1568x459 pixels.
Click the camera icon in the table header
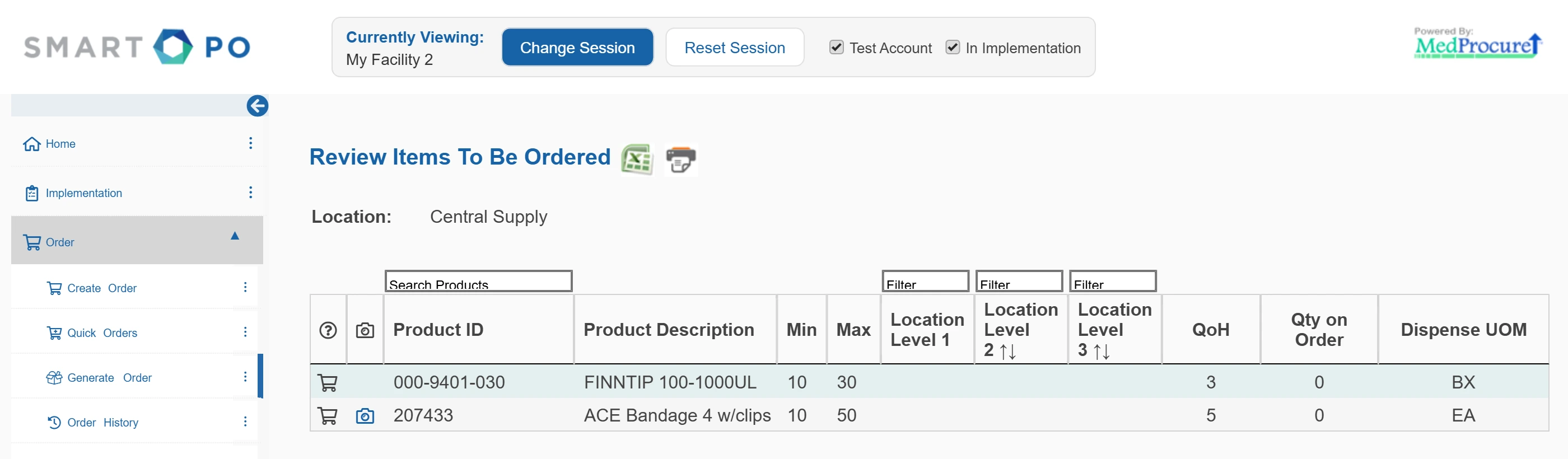tap(365, 330)
